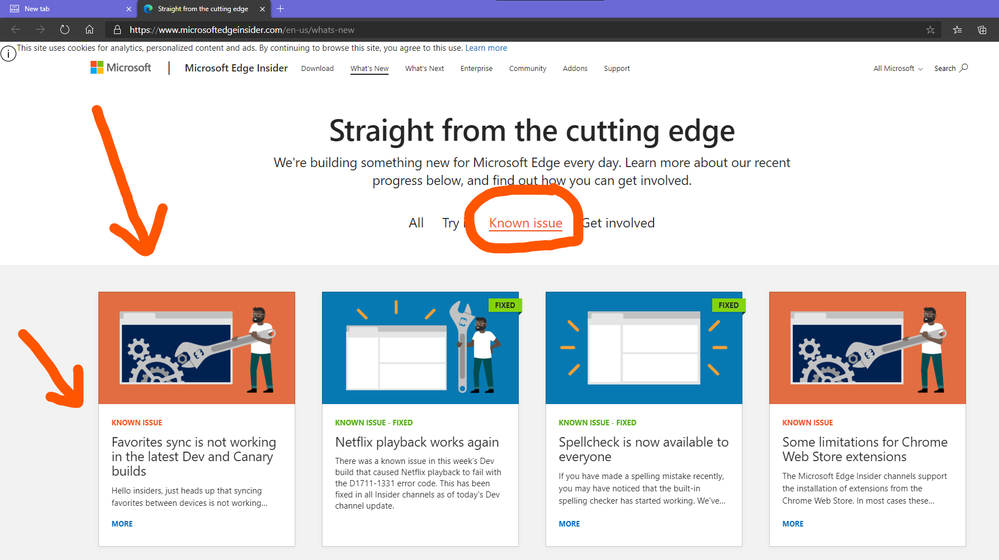The width and height of the screenshot is (999, 560).
Task: Open Support navigation item
Action: point(617,68)
